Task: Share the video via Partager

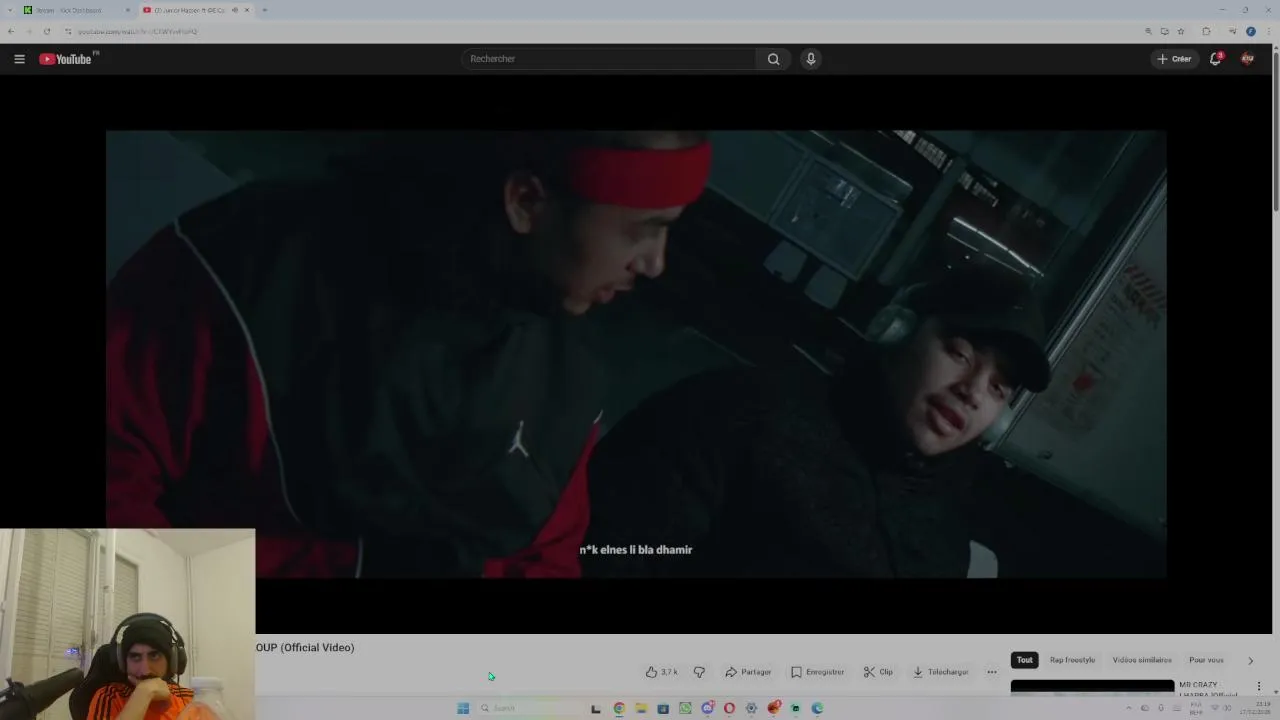Action: (x=748, y=672)
